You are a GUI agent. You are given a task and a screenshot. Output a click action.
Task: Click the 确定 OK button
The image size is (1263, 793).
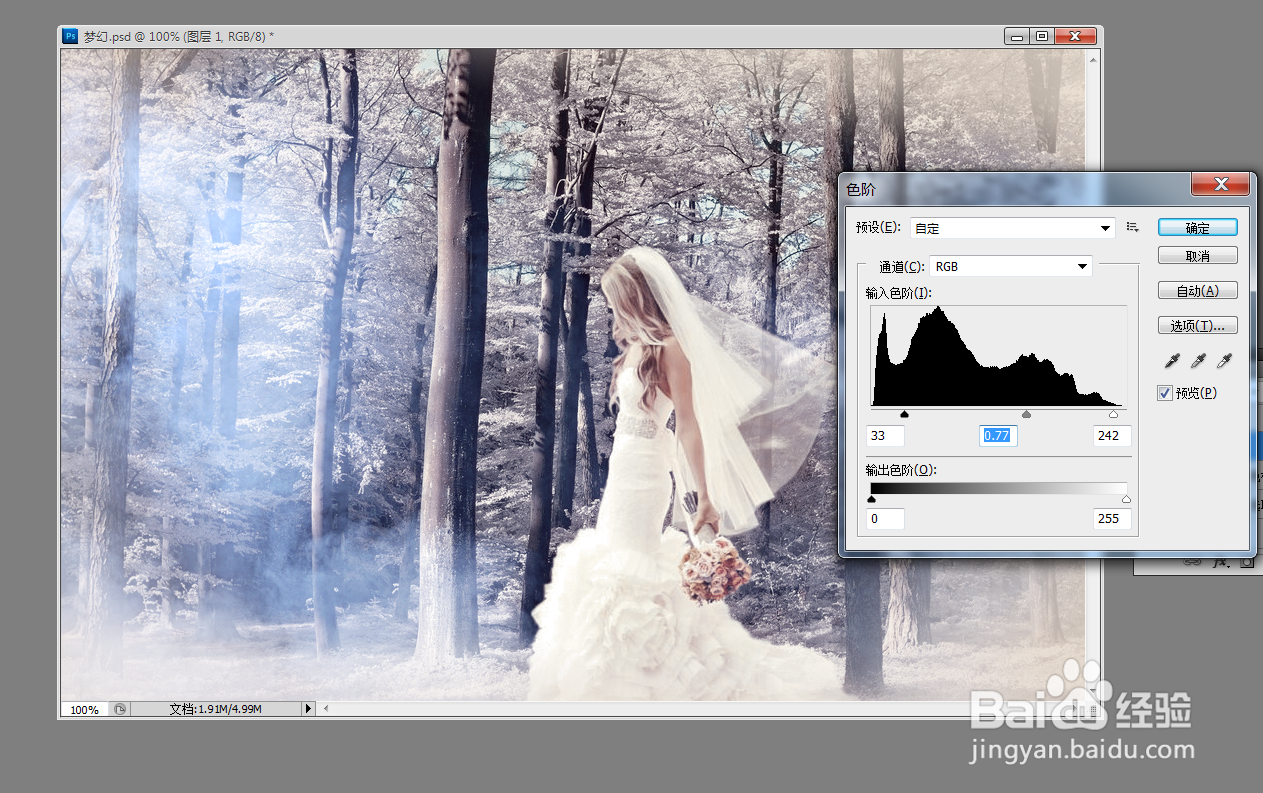[x=1198, y=228]
